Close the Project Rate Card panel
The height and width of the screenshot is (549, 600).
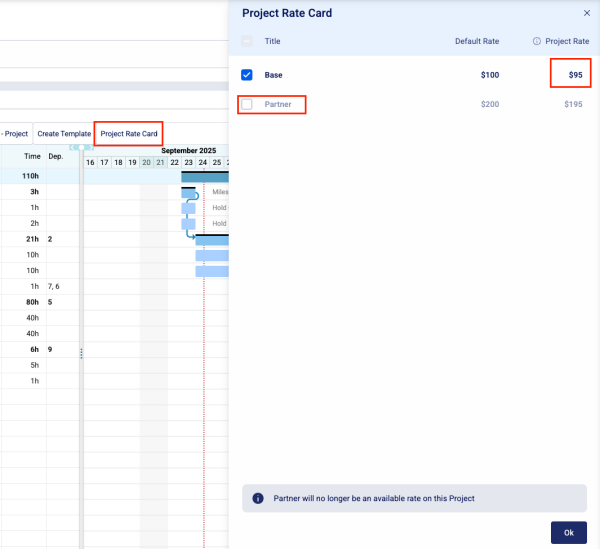[587, 13]
